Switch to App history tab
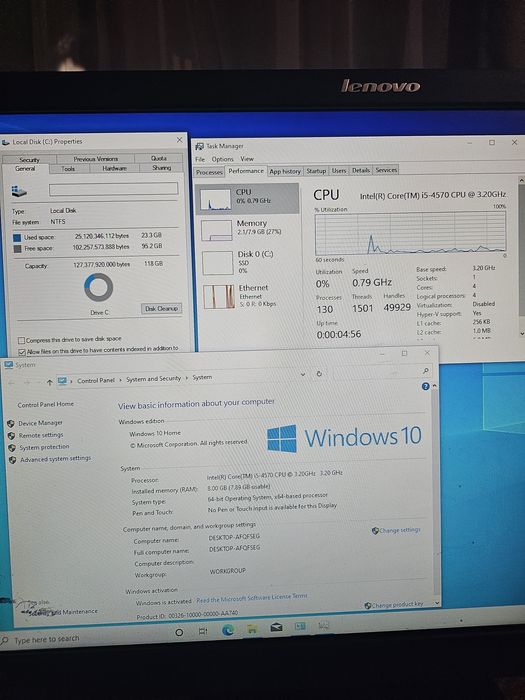525x700 pixels. [x=285, y=171]
